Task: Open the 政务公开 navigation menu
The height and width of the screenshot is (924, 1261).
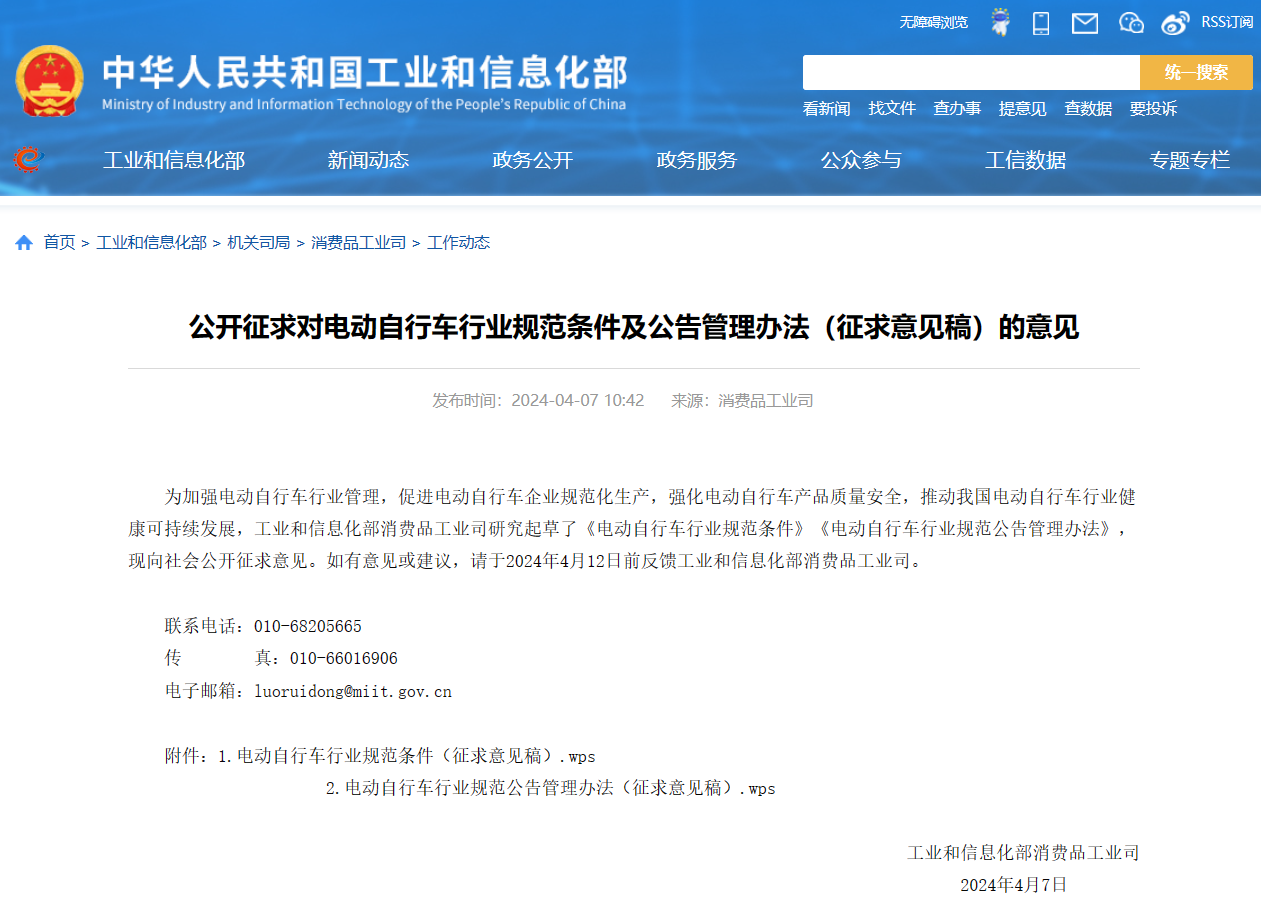Action: (532, 160)
